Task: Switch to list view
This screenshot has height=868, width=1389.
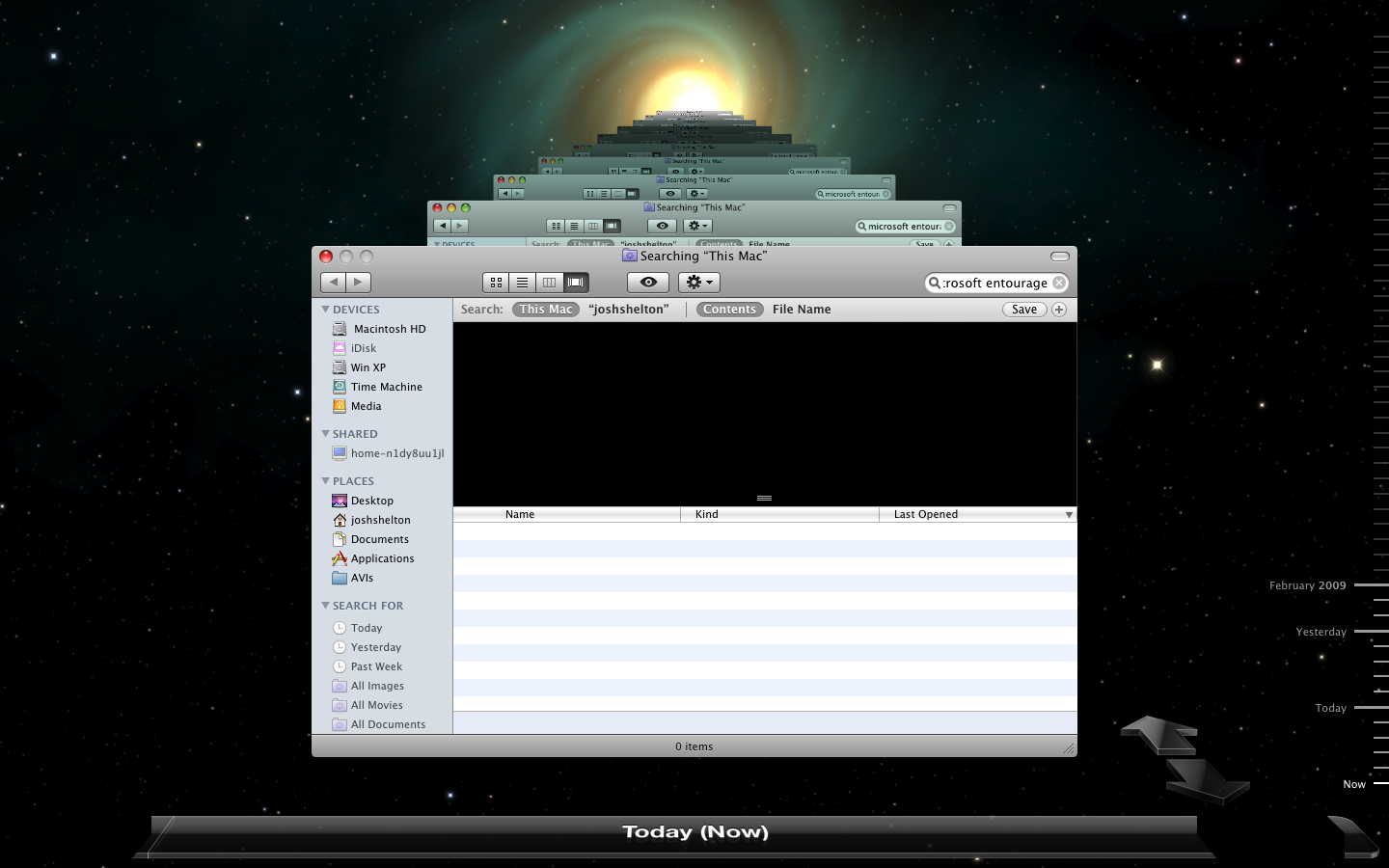Action: coord(522,283)
